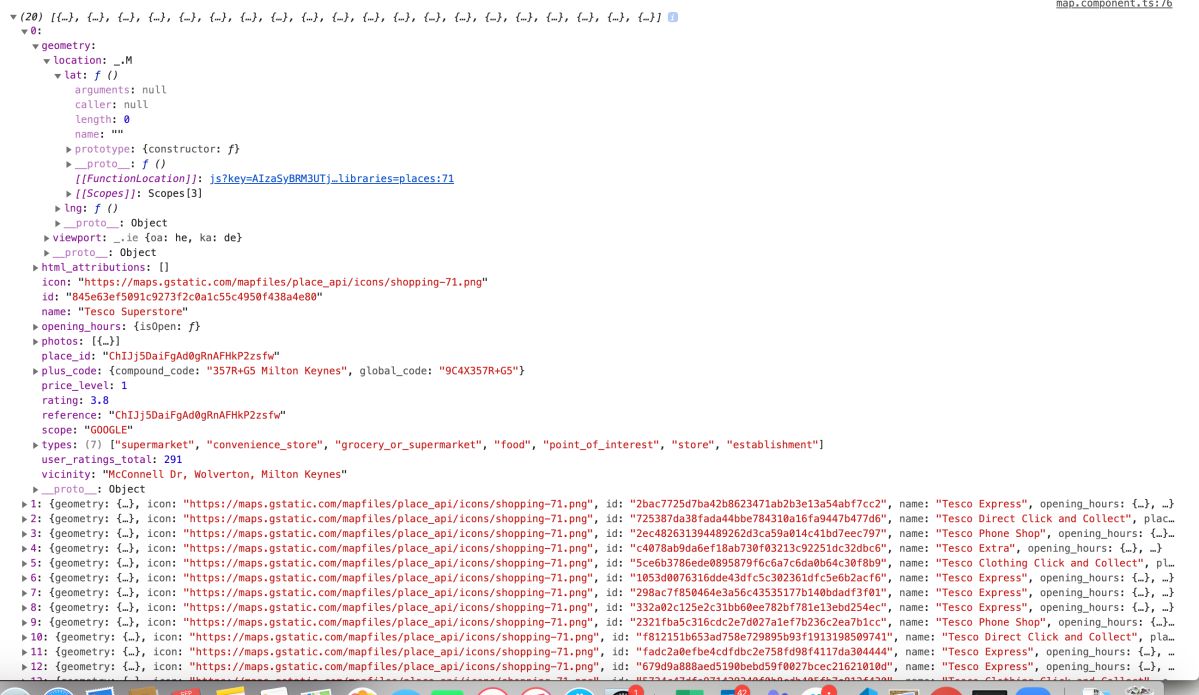Expand array item 11
This screenshot has height=695, width=1199.
(x=24, y=652)
